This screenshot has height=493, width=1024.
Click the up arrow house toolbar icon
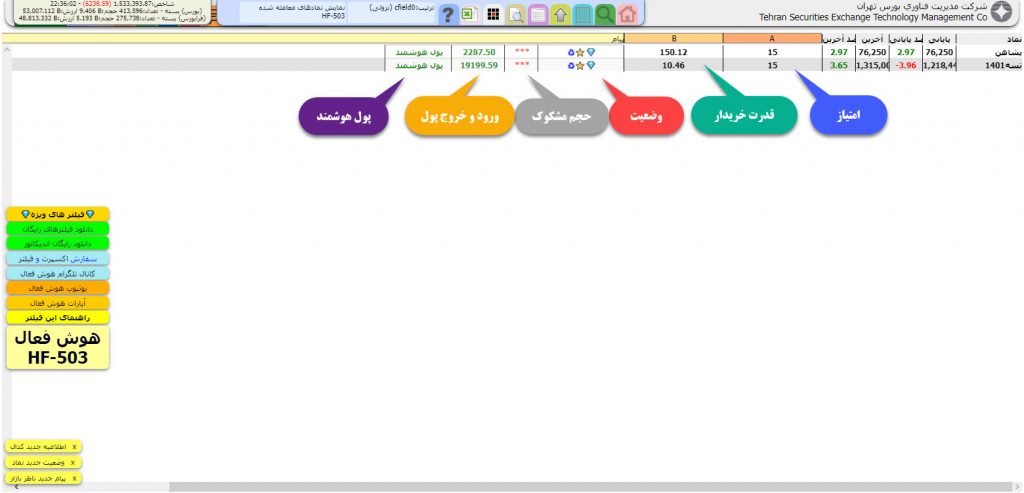560,15
